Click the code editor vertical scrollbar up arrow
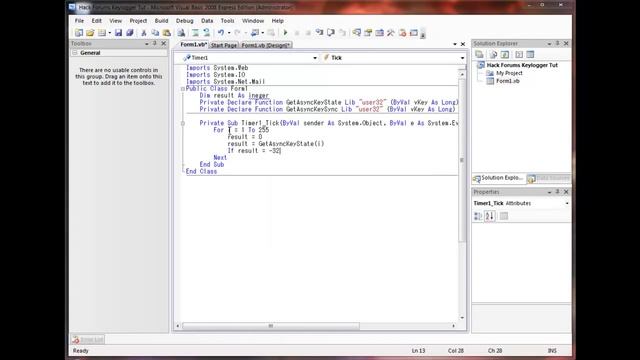This screenshot has height=360, width=640. 462,74
